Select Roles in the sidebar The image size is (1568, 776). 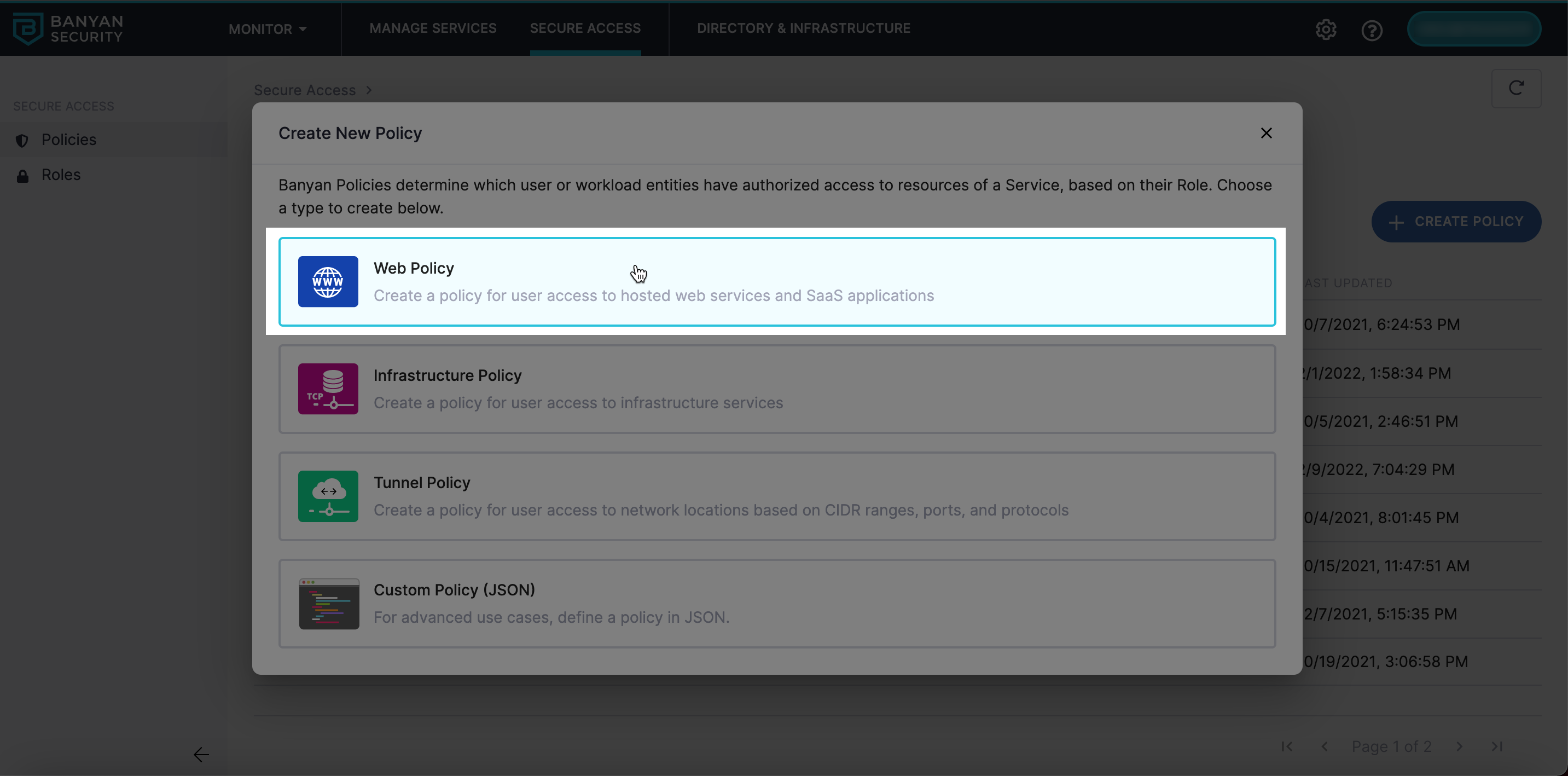[x=61, y=175]
